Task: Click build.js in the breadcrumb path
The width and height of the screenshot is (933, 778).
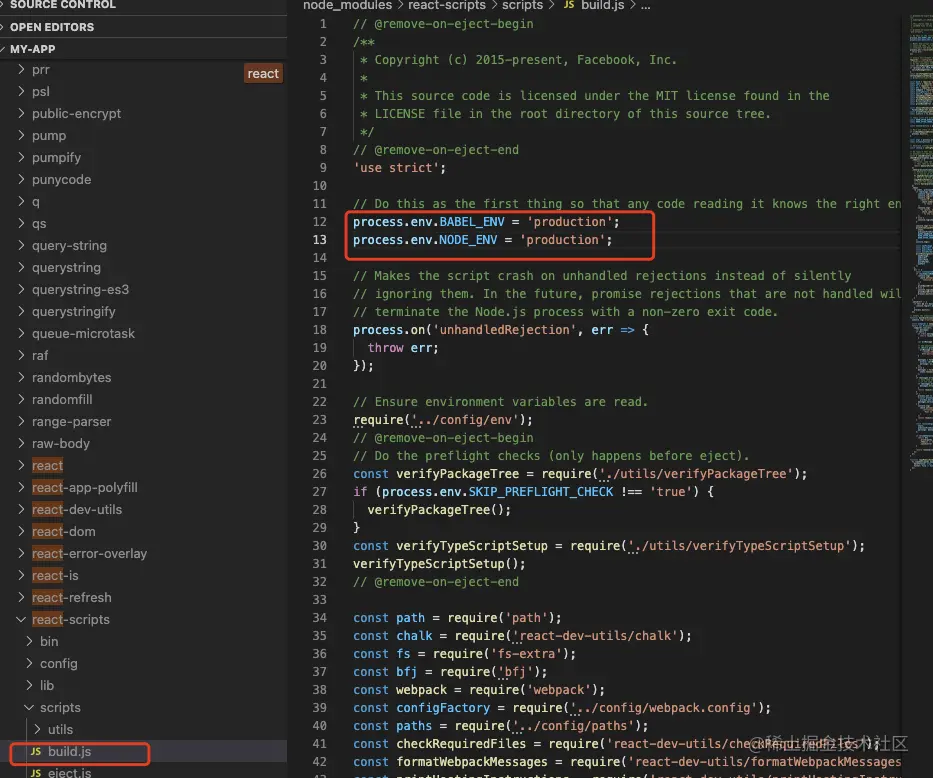Action: coord(603,5)
